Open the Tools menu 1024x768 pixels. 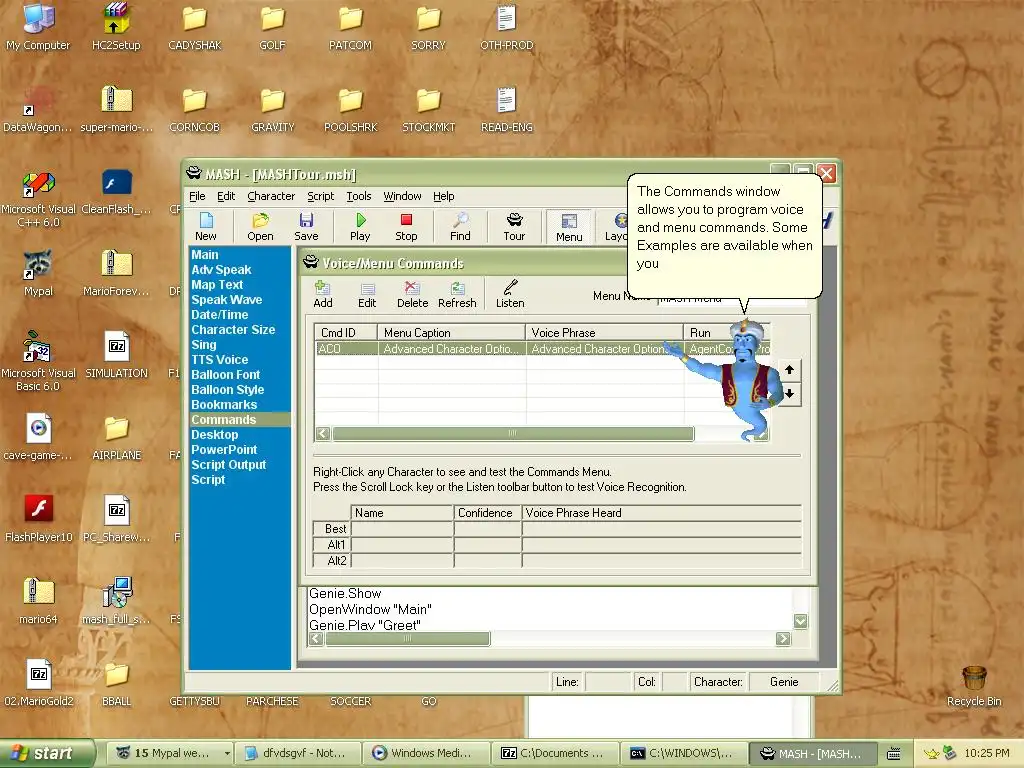pos(359,196)
